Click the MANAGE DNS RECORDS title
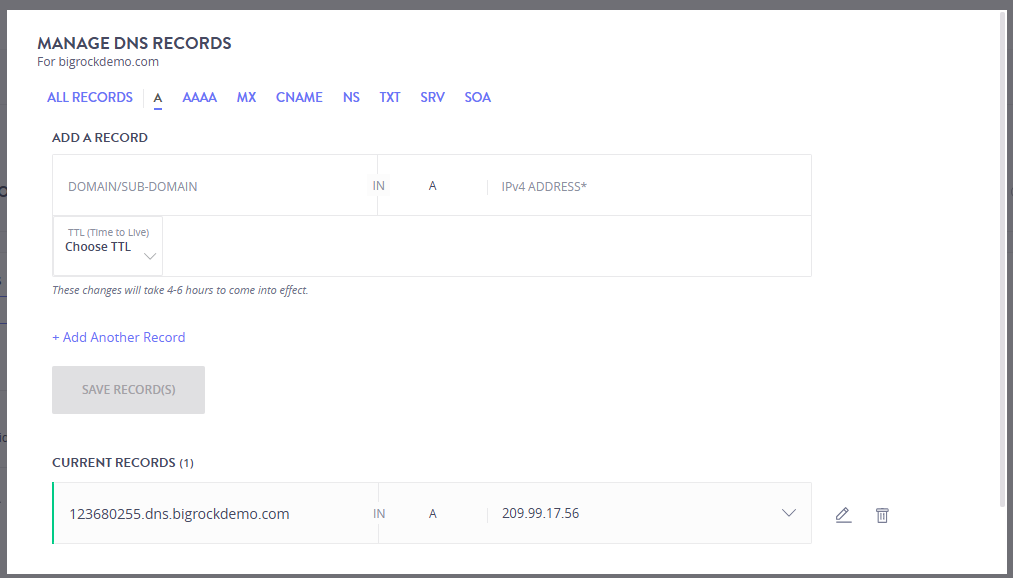 (134, 43)
